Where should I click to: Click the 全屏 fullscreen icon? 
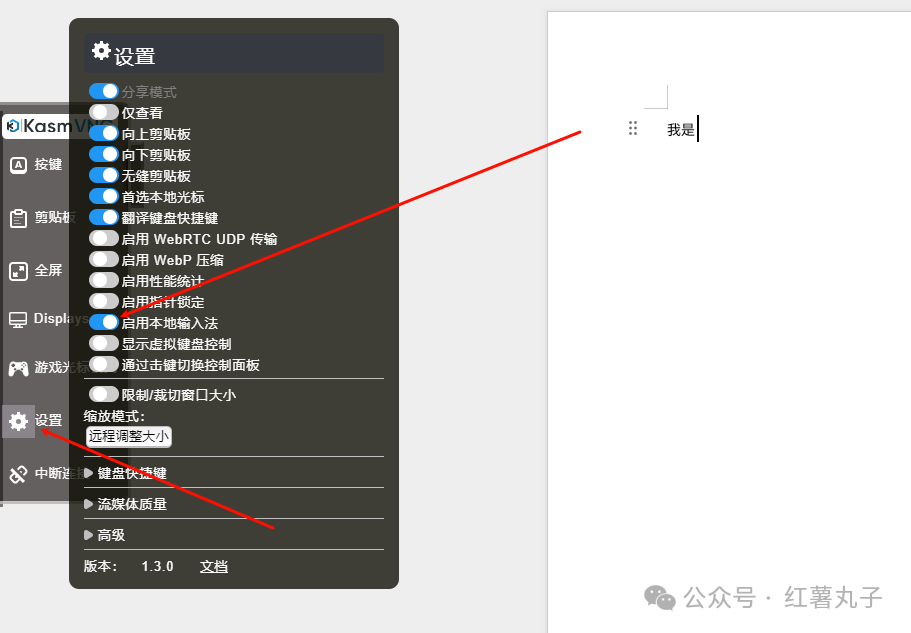(x=19, y=271)
